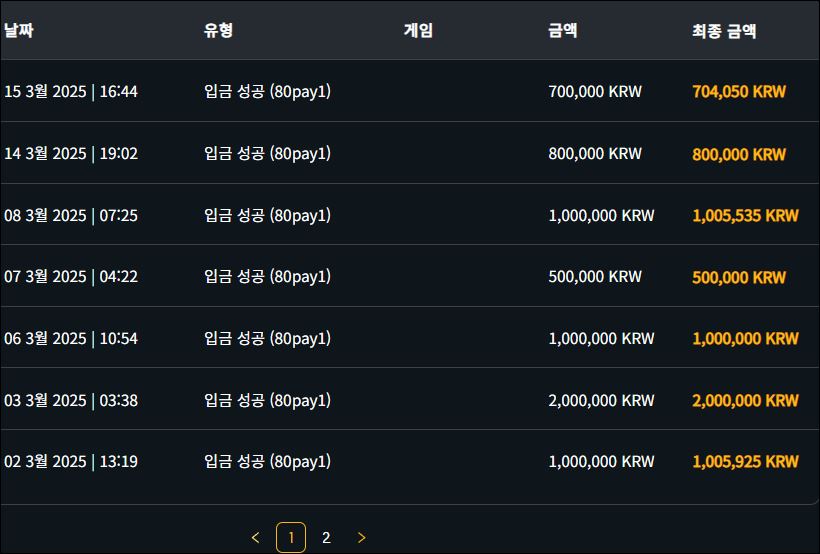The width and height of the screenshot is (820, 554).
Task: Click the 최종 금액 column header
Action: [x=724, y=31]
